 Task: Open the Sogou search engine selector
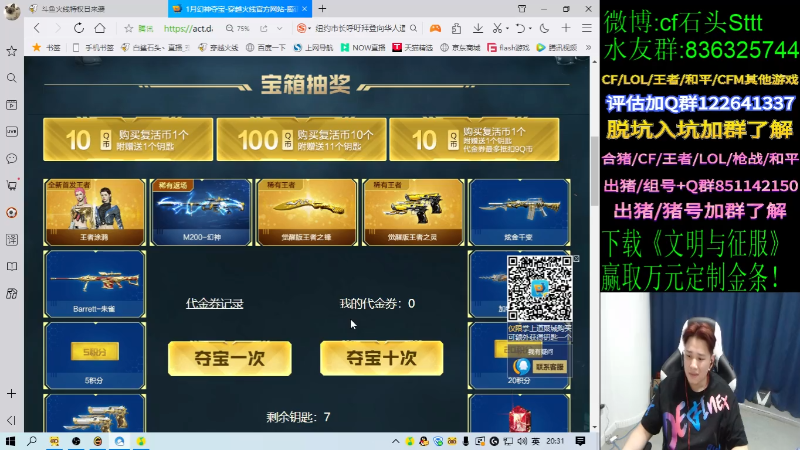(304, 29)
